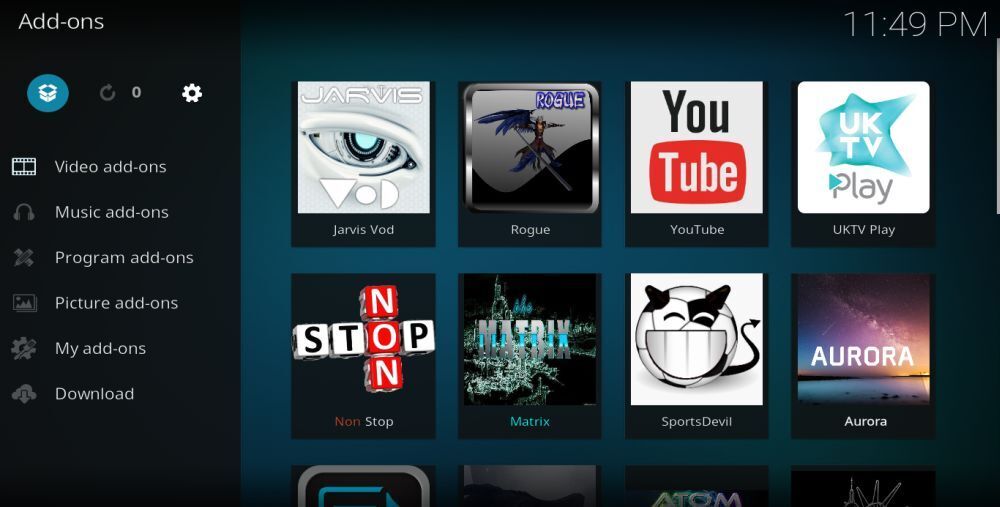The width and height of the screenshot is (1000, 507).
Task: Click the Rogue label
Action: 530,230
